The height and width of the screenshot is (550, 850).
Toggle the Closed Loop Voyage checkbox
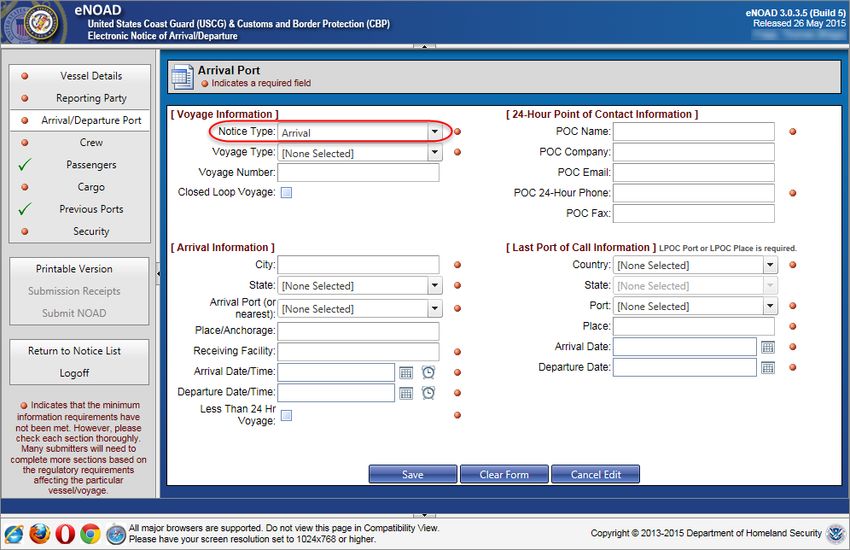(286, 192)
